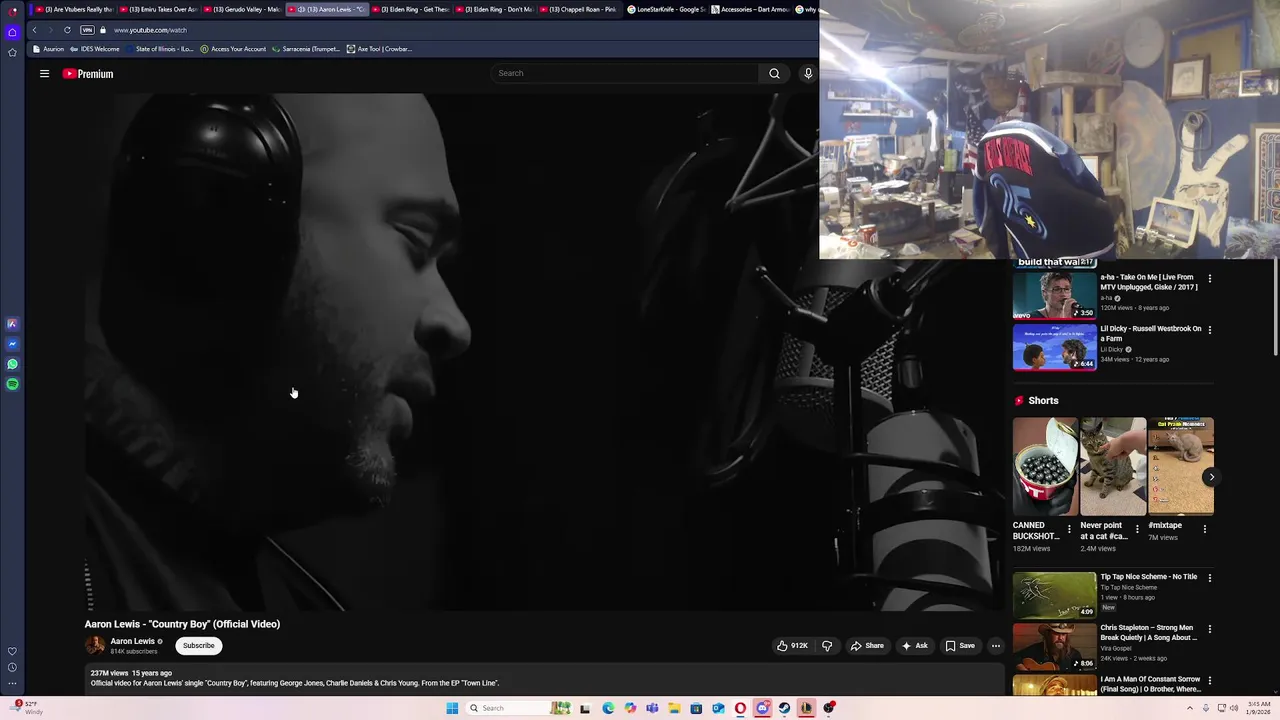Open Access Your Account bookmark

(233, 49)
